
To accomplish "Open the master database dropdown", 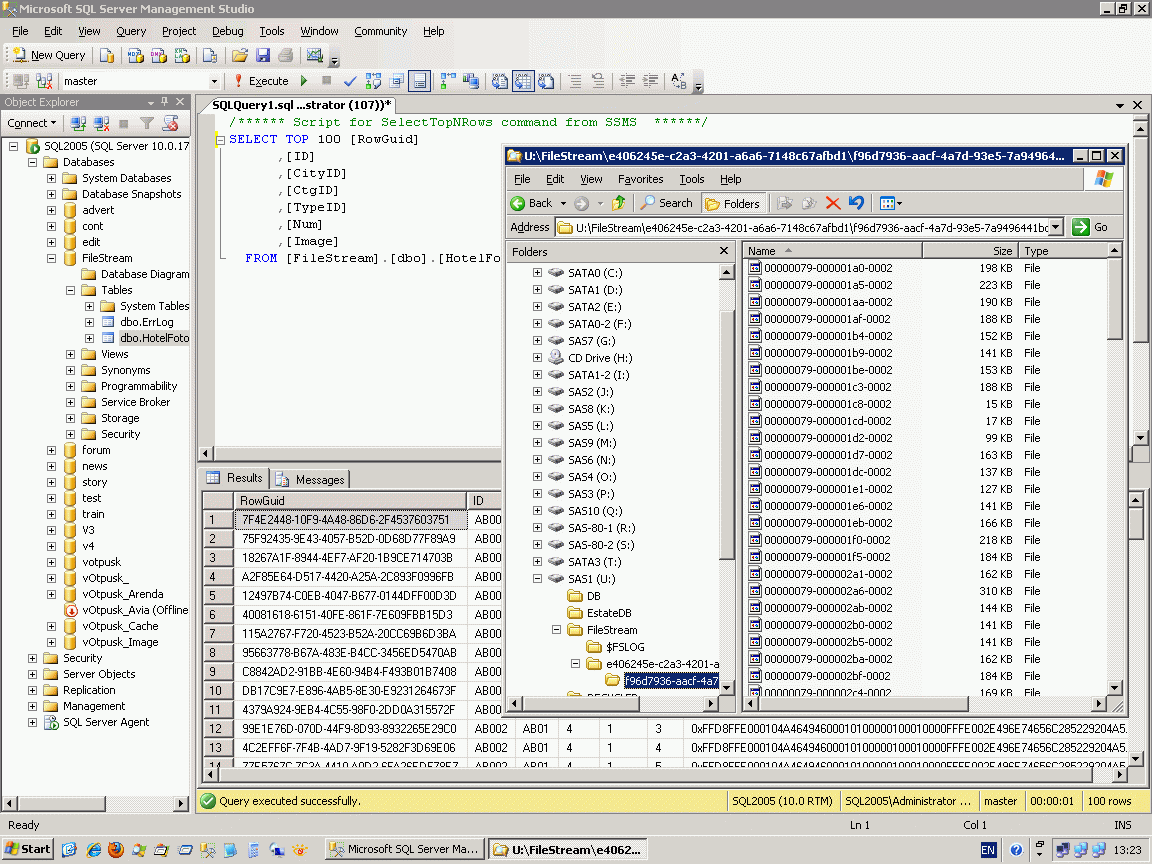I will click(x=214, y=81).
